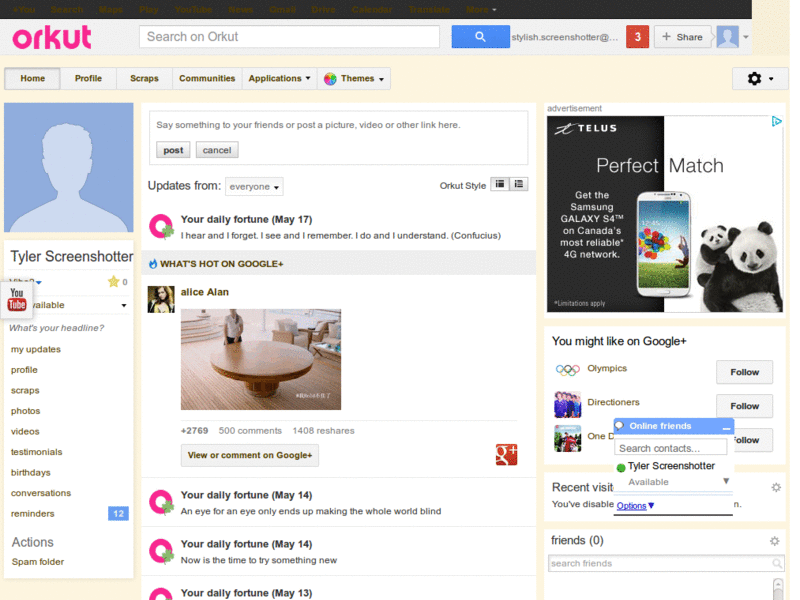This screenshot has height=600, width=800.
Task: Open the Profile tab in the navigation bar
Action: (88, 79)
